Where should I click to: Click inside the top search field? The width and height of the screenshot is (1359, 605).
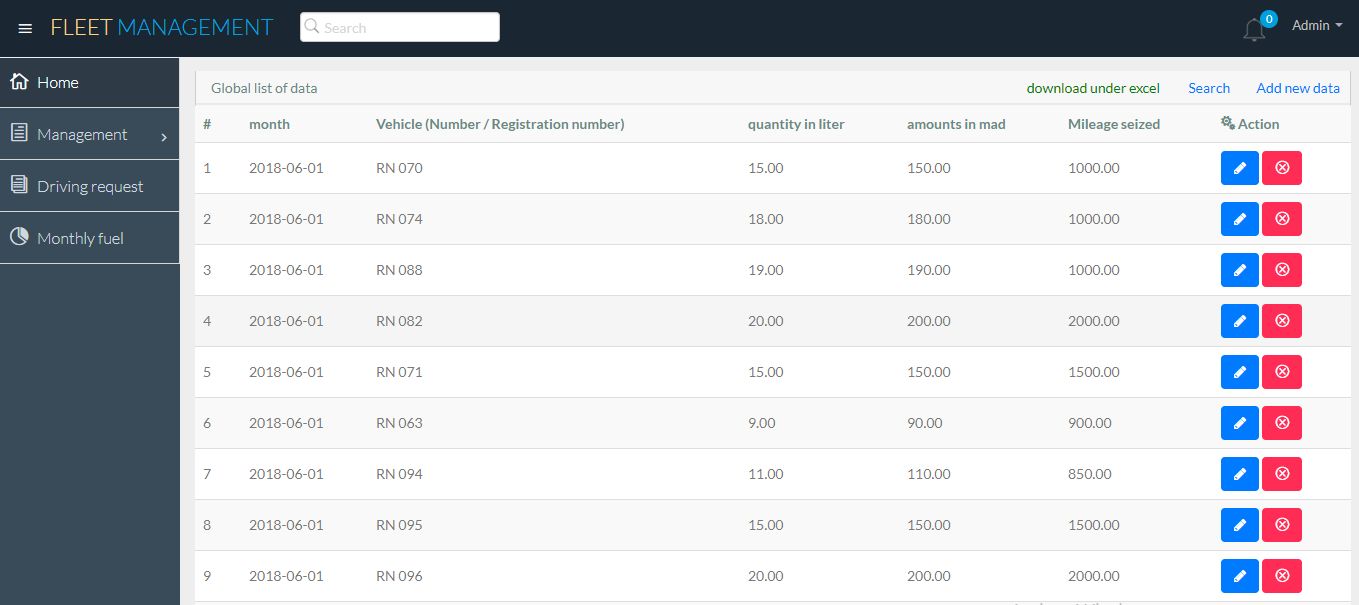coord(399,26)
